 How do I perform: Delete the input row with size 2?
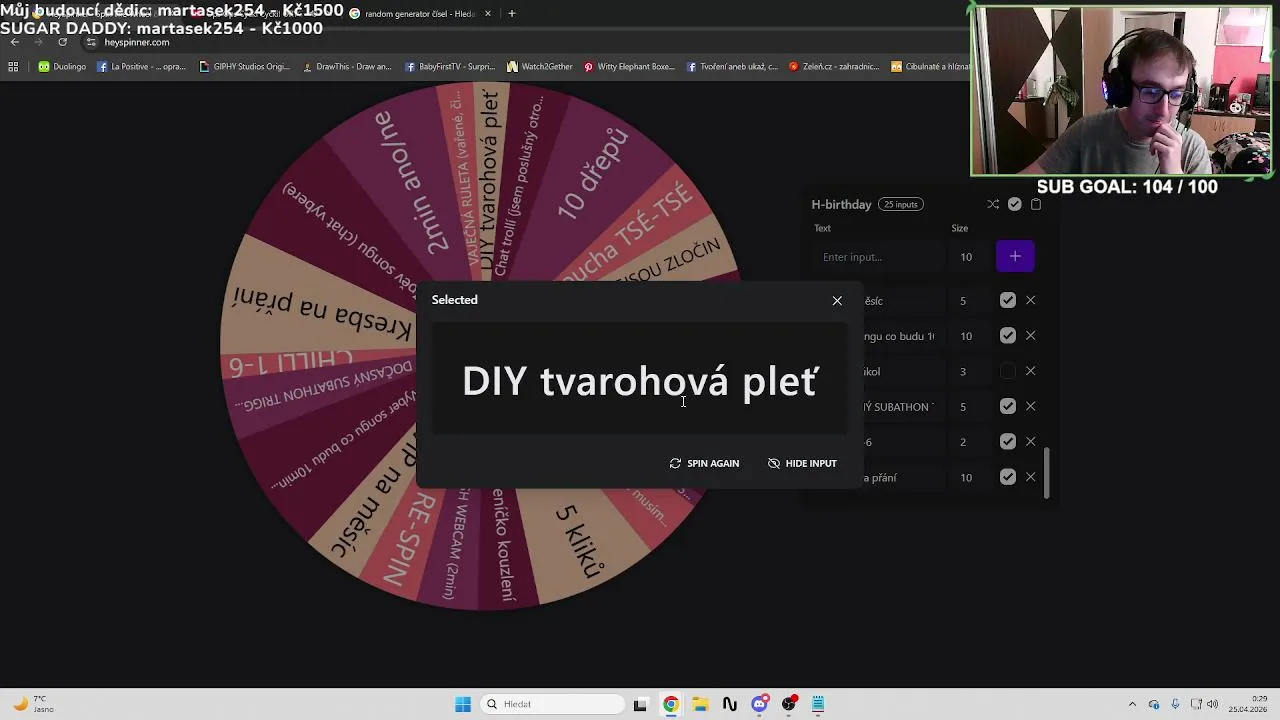pos(1030,442)
